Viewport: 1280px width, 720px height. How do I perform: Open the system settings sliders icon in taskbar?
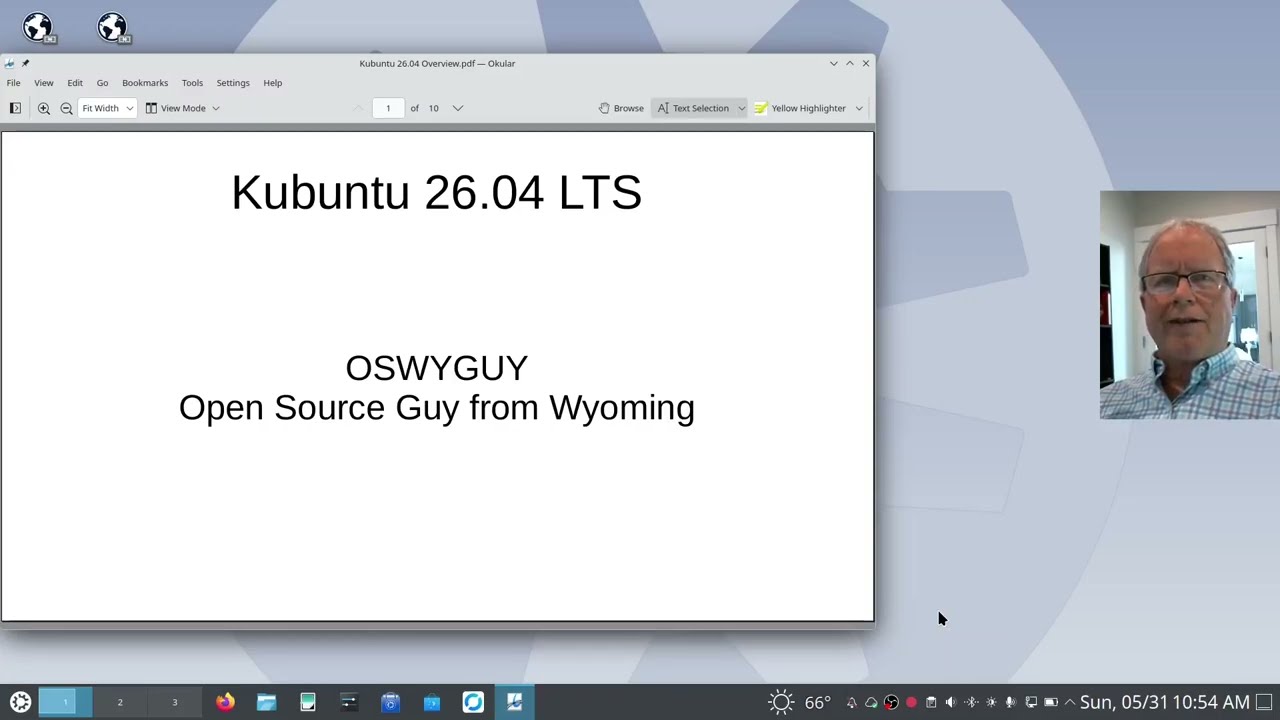(x=349, y=702)
